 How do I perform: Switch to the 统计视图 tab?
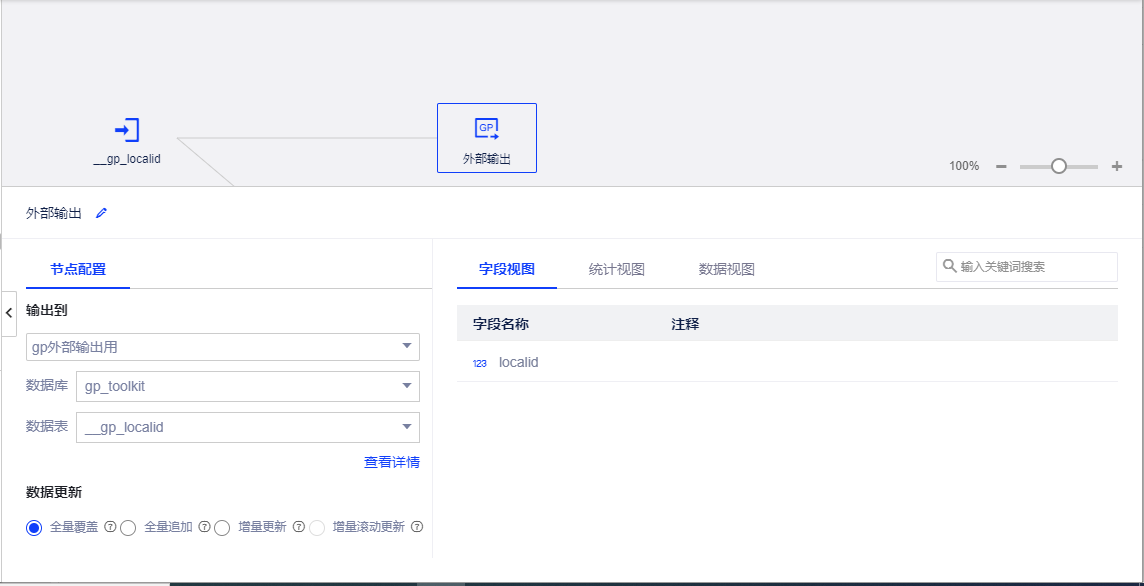[x=616, y=268]
